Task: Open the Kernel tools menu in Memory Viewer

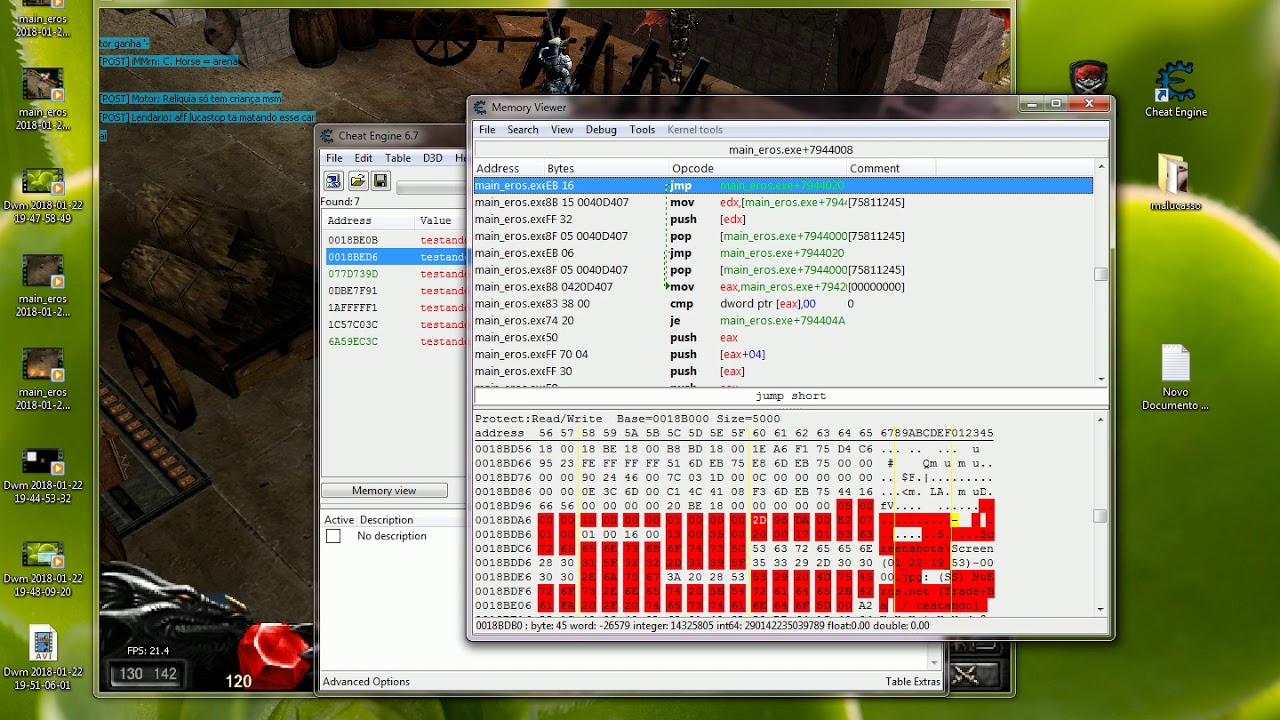Action: coord(695,130)
